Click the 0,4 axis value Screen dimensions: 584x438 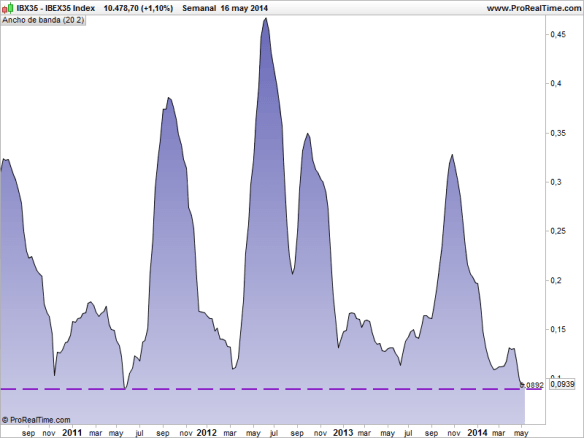556,83
